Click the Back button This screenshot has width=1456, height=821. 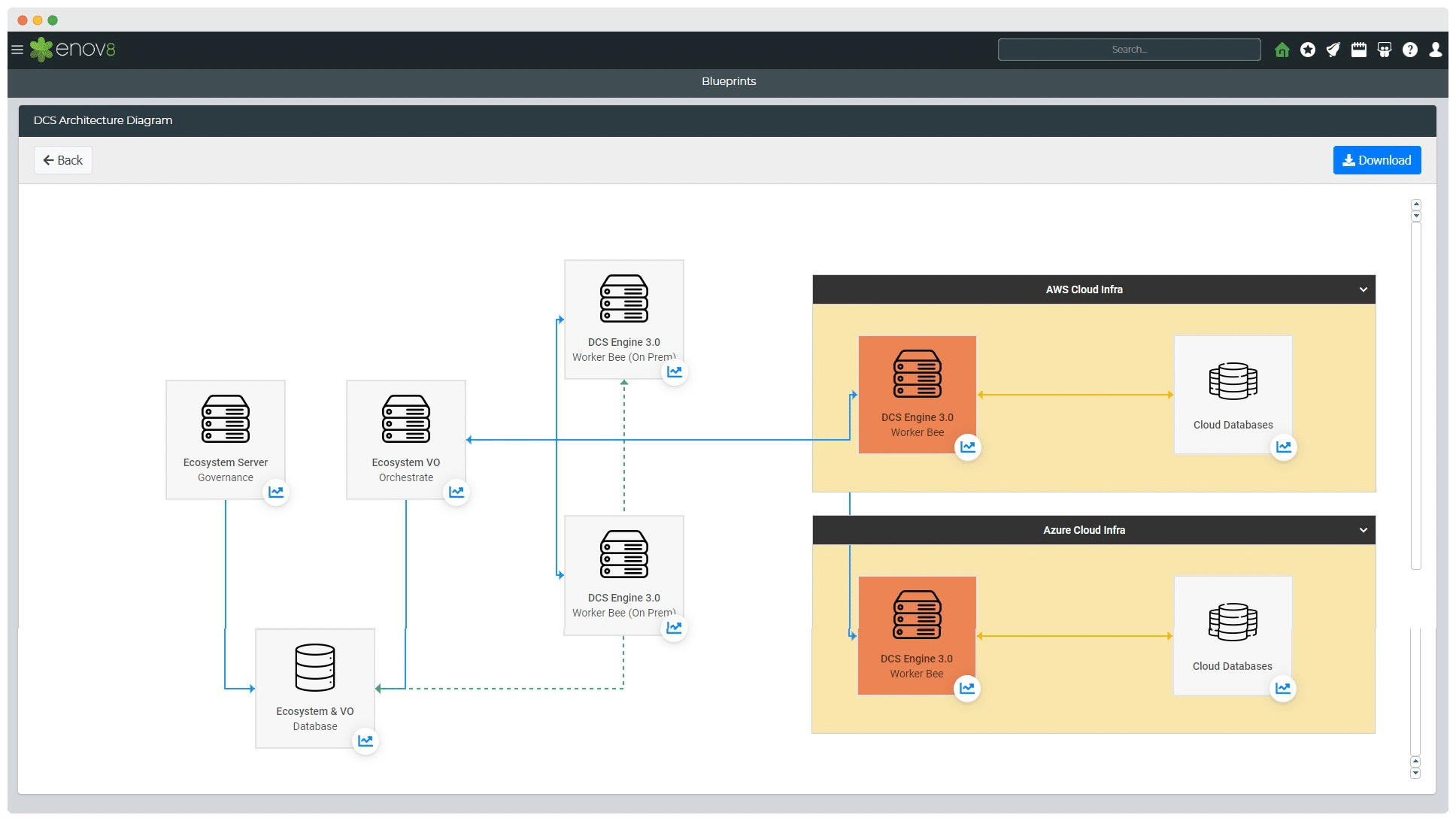(x=62, y=159)
